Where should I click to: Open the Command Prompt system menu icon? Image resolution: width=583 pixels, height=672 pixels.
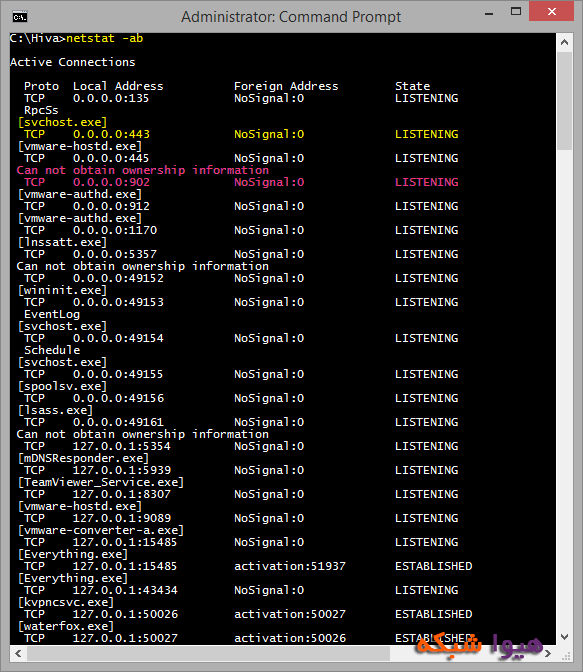point(20,17)
